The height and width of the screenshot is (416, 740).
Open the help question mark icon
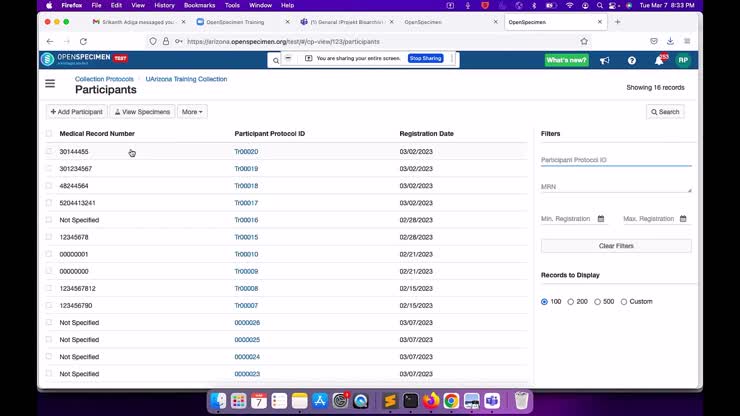[x=631, y=60]
